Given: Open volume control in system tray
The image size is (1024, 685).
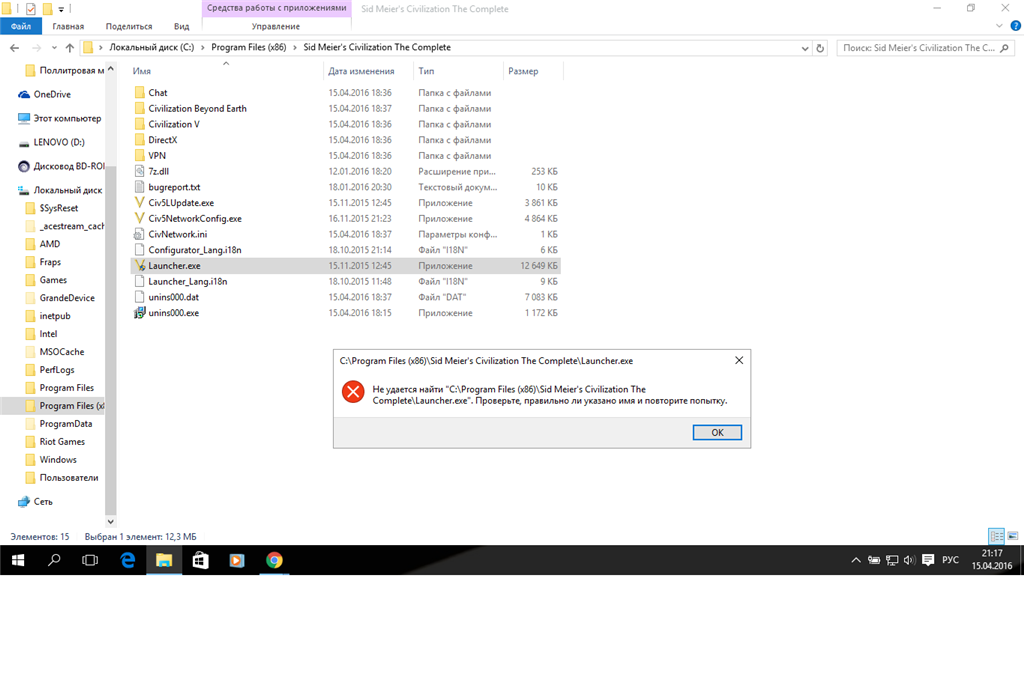Looking at the screenshot, I should 909,560.
